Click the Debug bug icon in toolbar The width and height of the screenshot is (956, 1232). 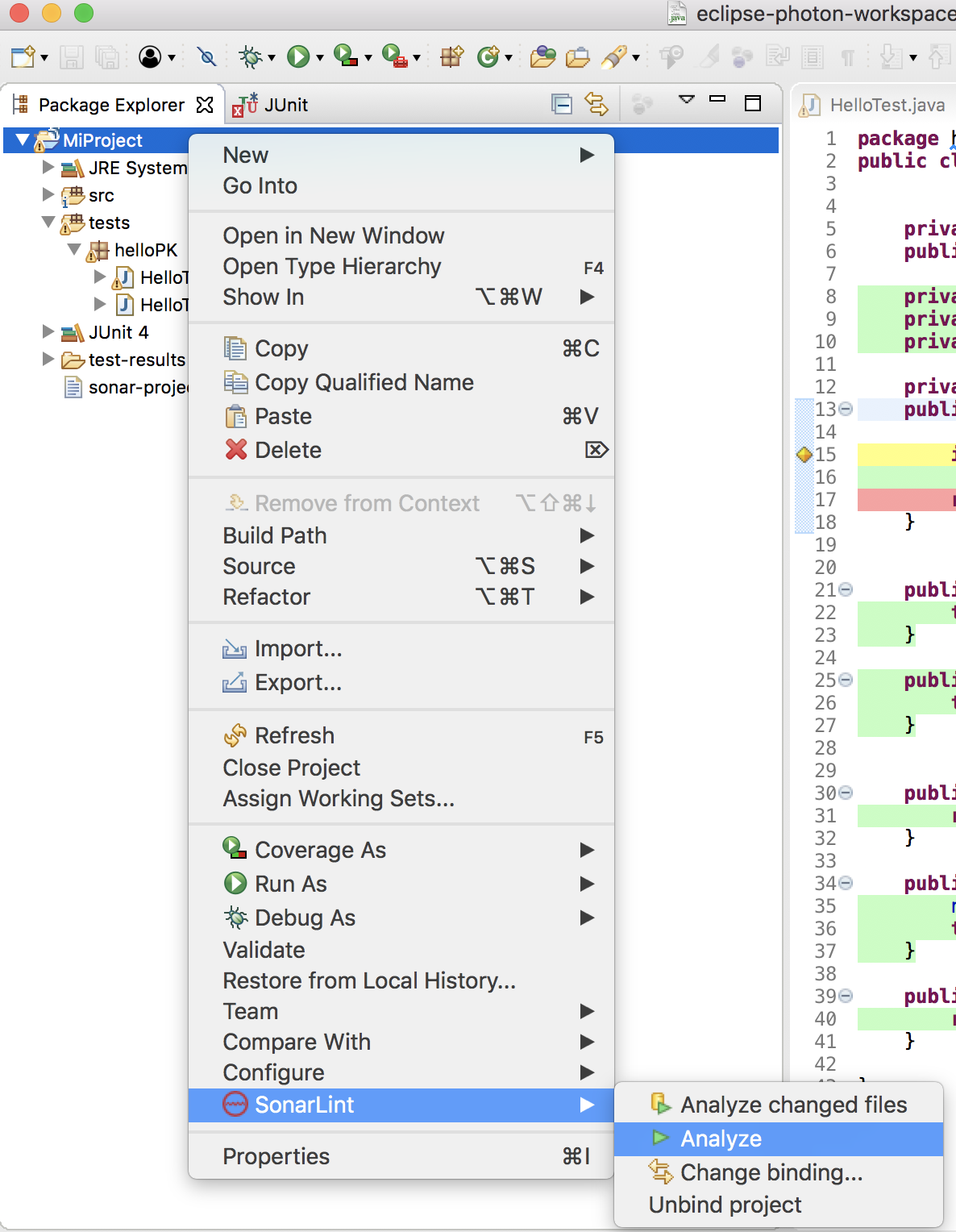tap(251, 56)
